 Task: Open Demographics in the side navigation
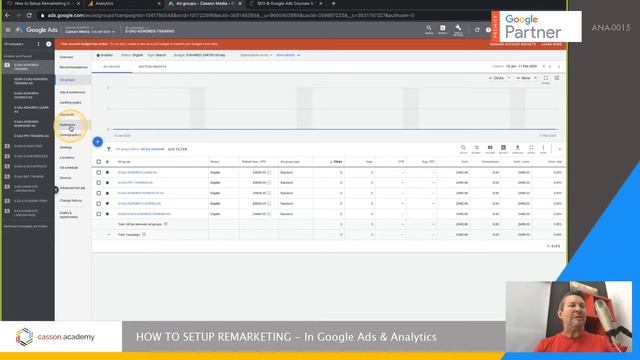(70, 135)
